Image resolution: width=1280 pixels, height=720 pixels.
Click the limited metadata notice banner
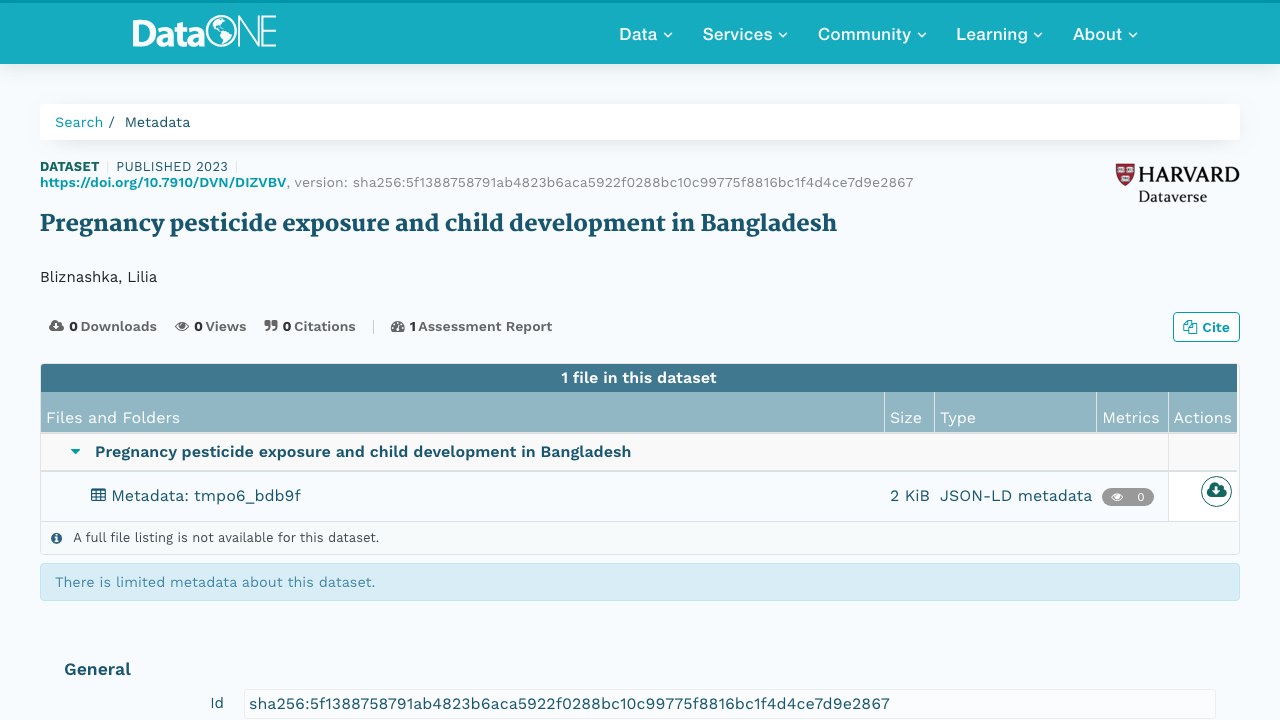640,582
